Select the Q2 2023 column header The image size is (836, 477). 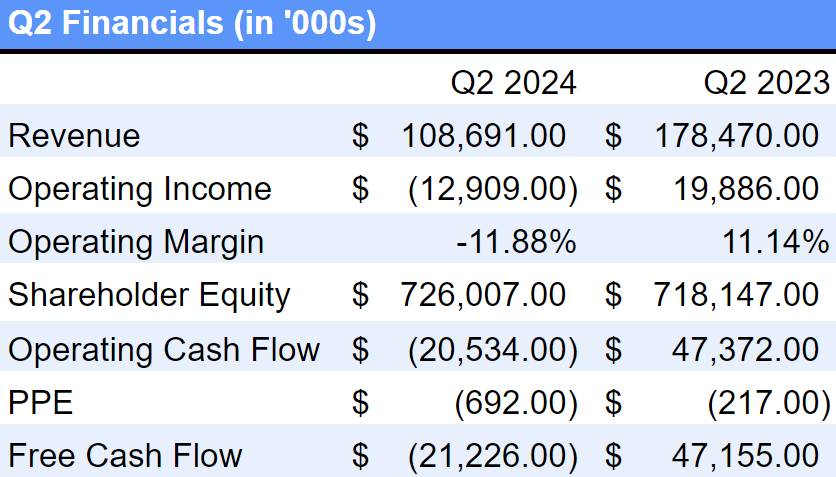click(766, 82)
